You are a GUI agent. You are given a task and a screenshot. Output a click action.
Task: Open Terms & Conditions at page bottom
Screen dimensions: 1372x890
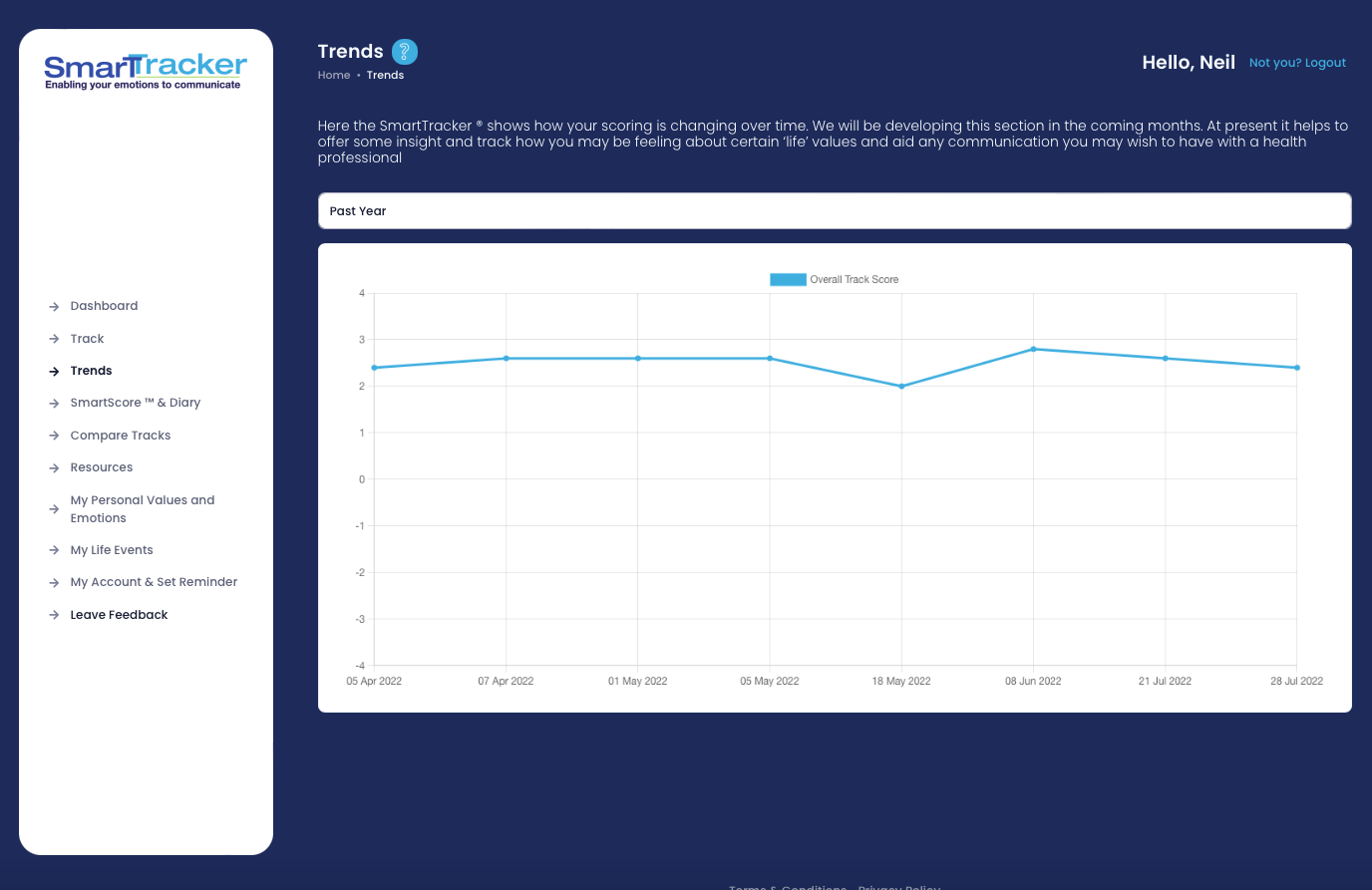[788, 887]
